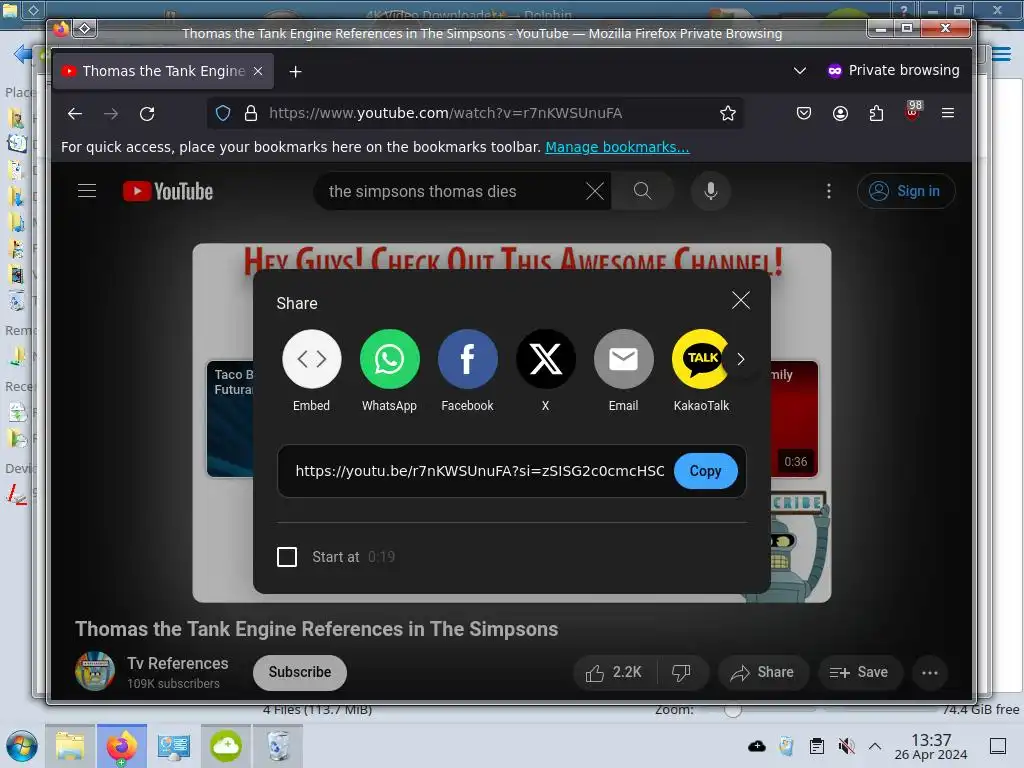Open YouTube settings three-dot menu

(829, 191)
